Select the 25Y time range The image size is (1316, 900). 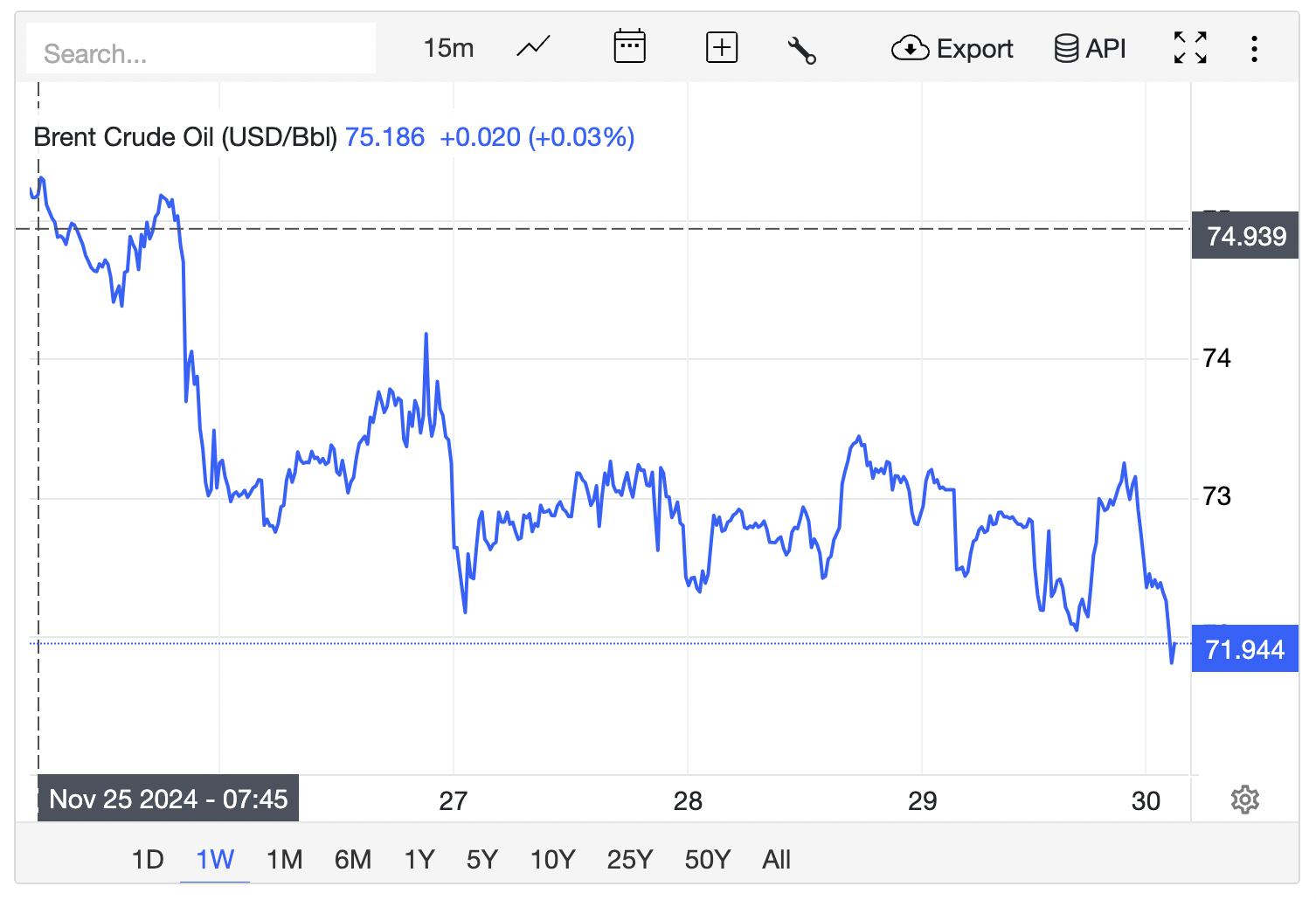pos(629,860)
